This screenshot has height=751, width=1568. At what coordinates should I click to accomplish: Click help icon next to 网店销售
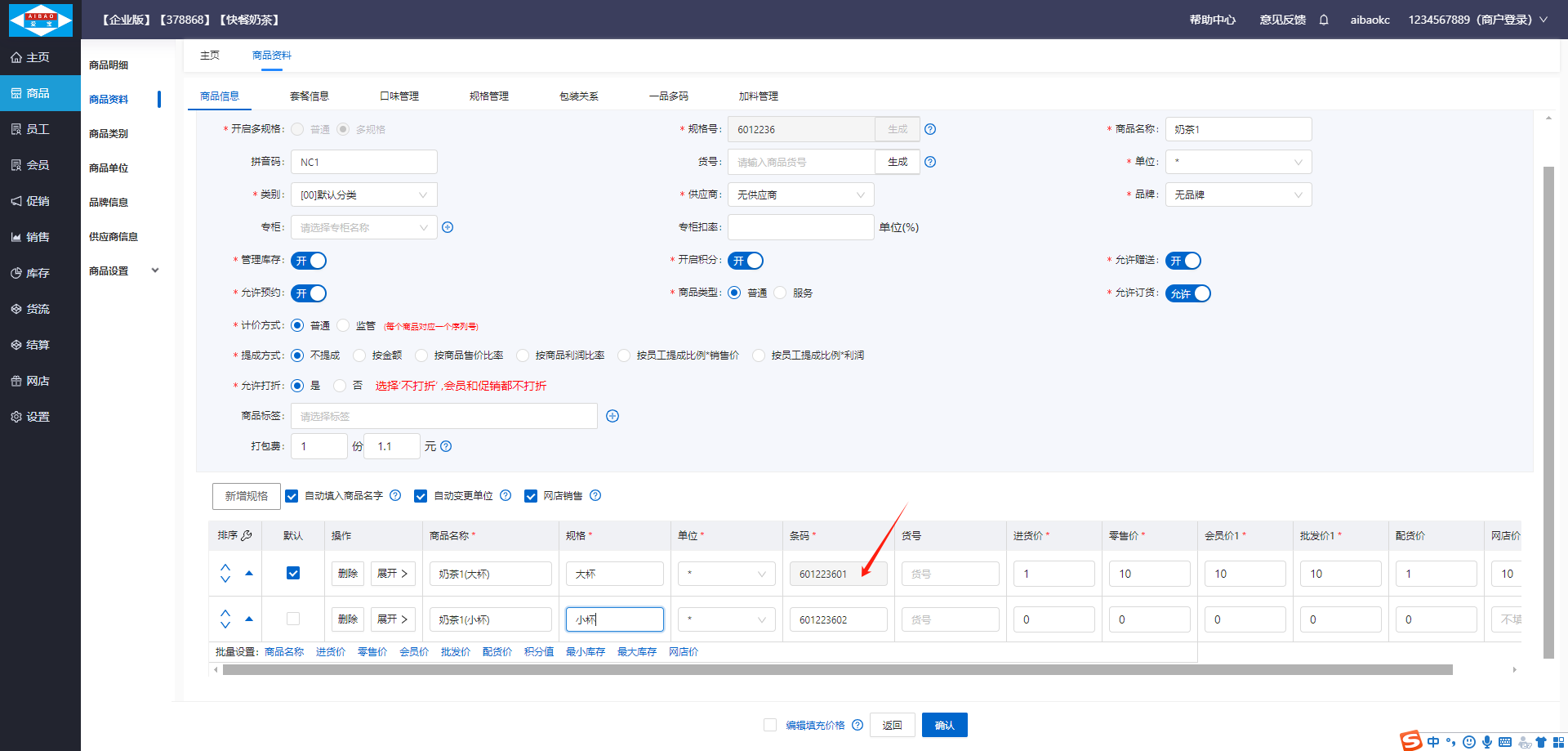pos(595,495)
